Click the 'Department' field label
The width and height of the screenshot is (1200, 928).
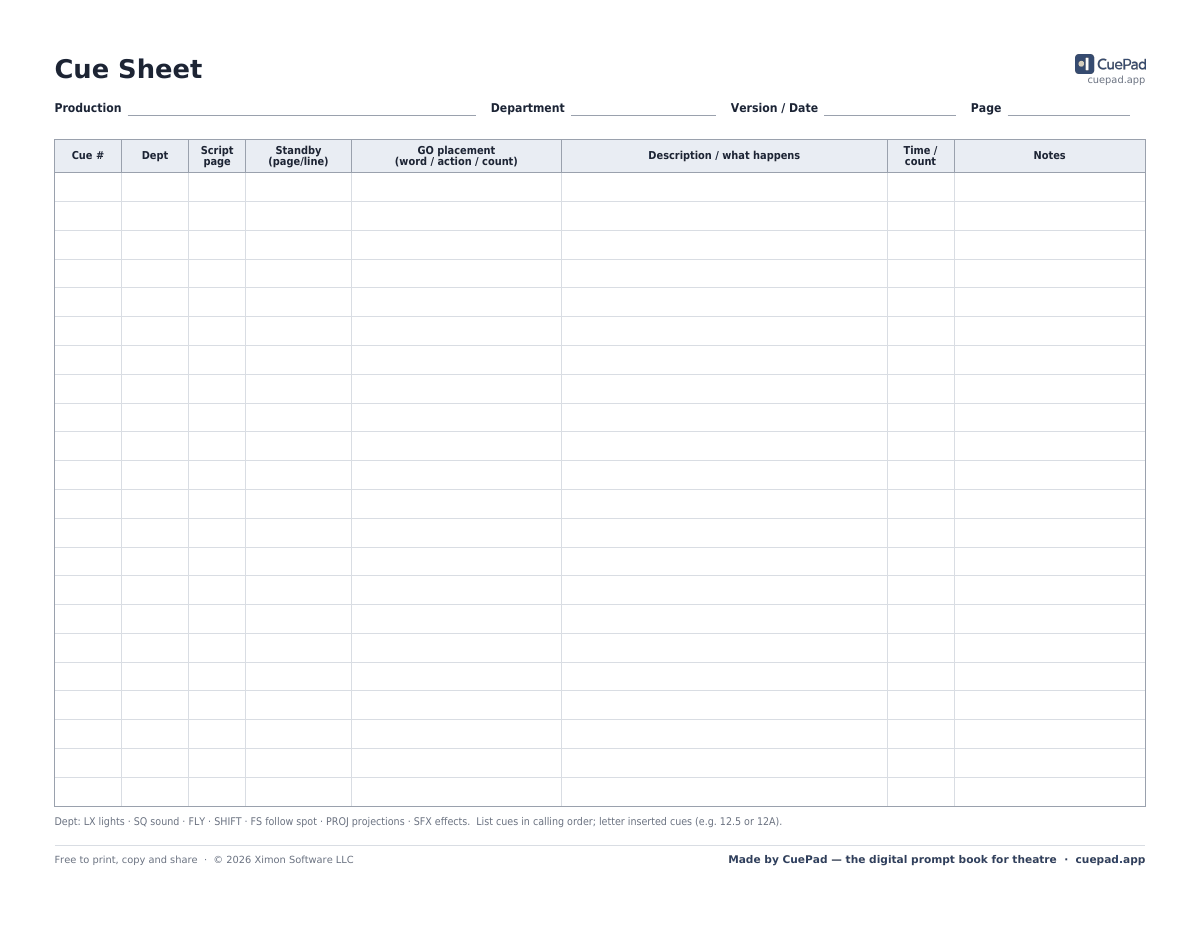pyautogui.click(x=527, y=108)
